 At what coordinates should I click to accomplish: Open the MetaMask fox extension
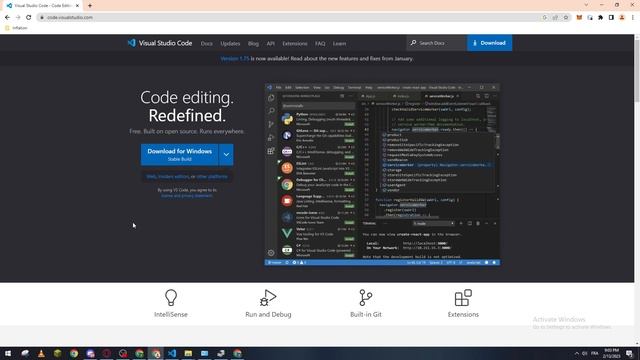tap(579, 18)
